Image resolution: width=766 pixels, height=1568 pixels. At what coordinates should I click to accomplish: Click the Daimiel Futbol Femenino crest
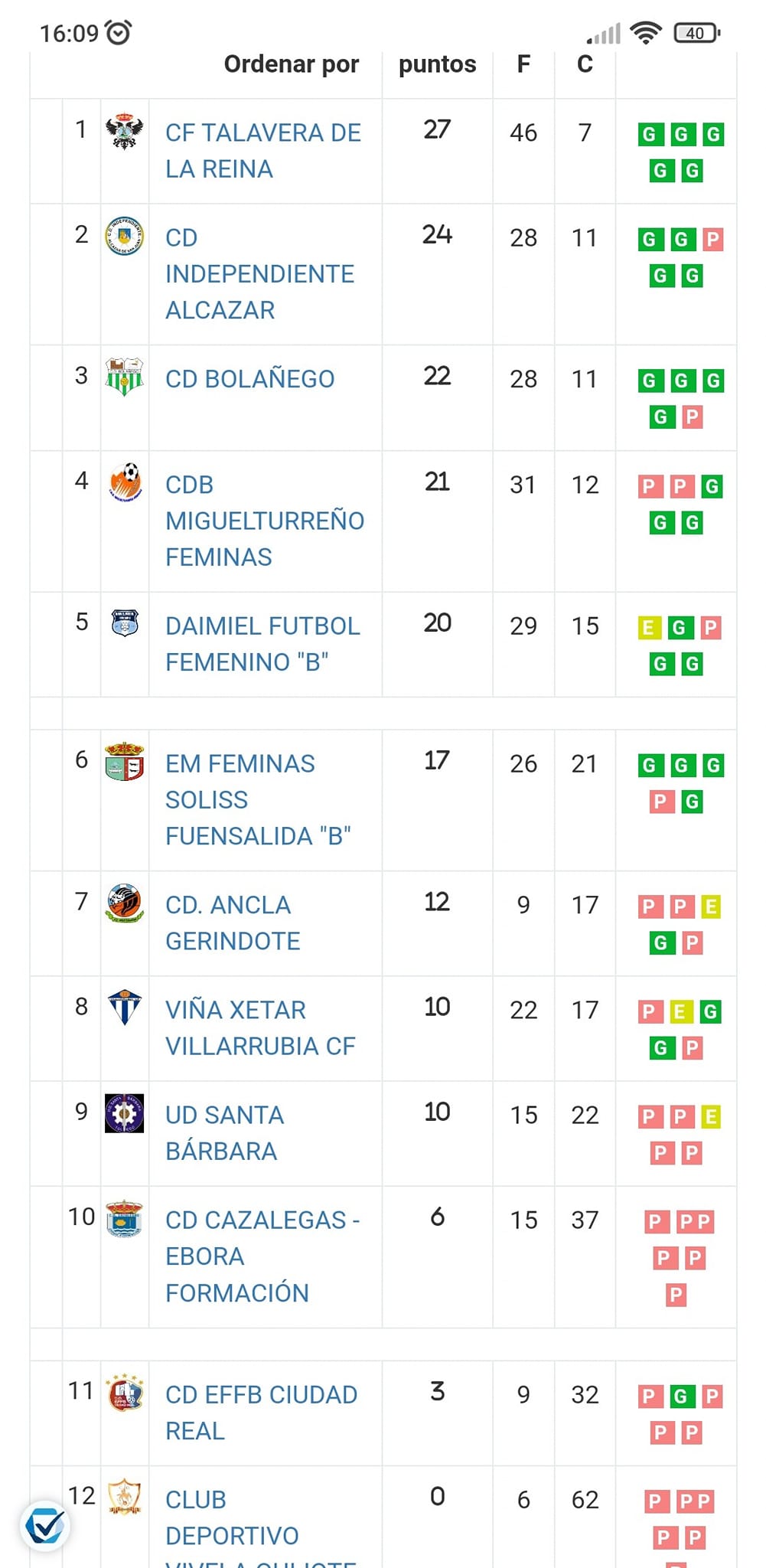click(125, 623)
